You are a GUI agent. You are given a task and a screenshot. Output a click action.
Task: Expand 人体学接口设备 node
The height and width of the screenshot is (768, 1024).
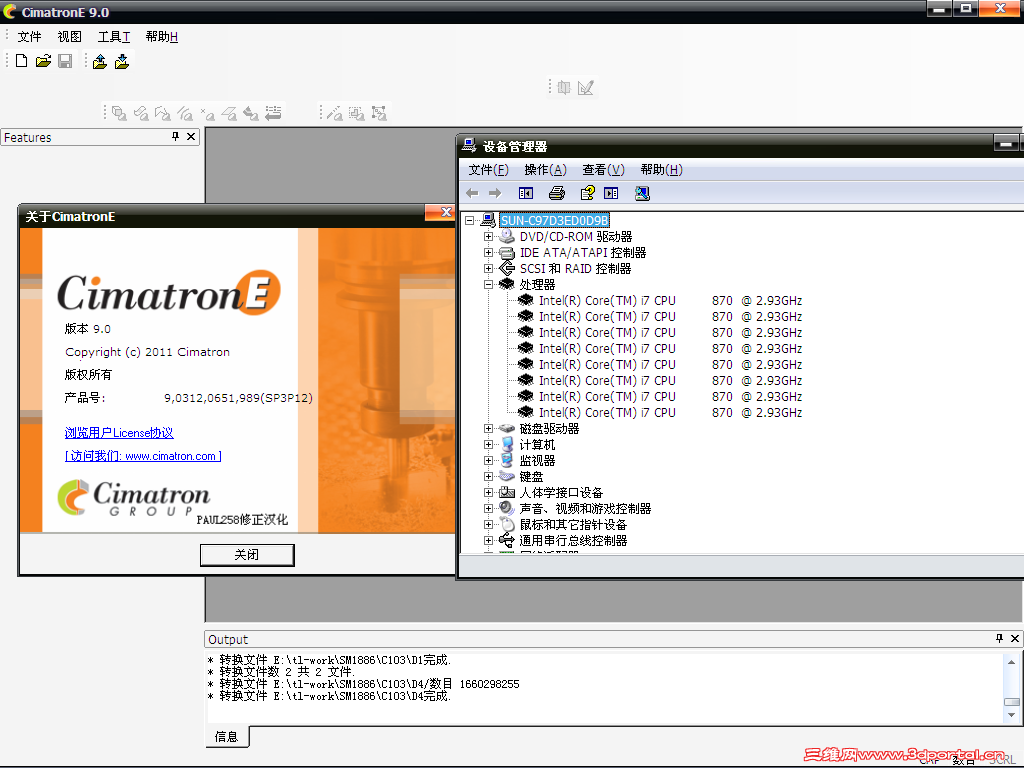(488, 492)
